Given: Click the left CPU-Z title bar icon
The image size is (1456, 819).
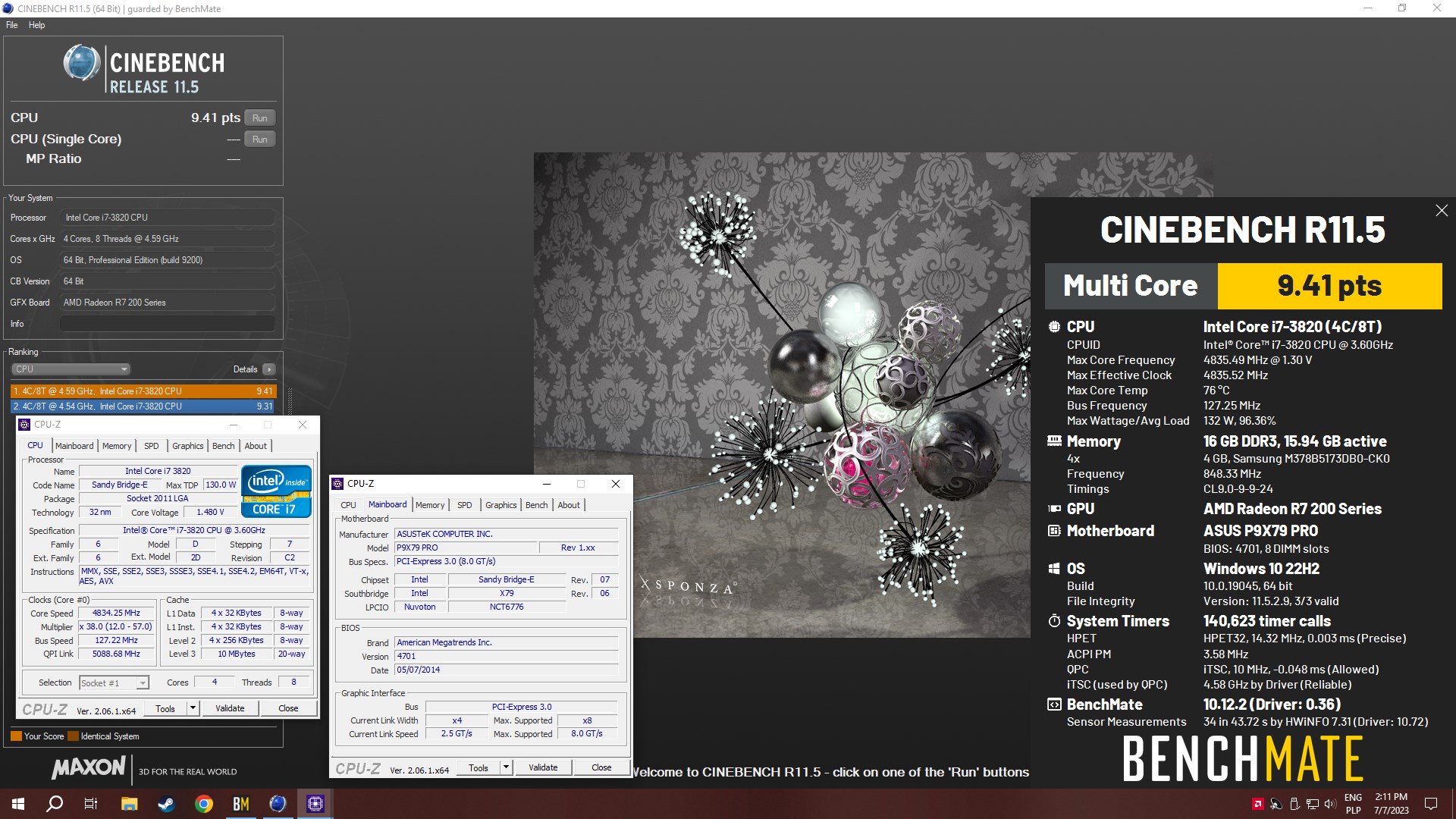Looking at the screenshot, I should 25,425.
